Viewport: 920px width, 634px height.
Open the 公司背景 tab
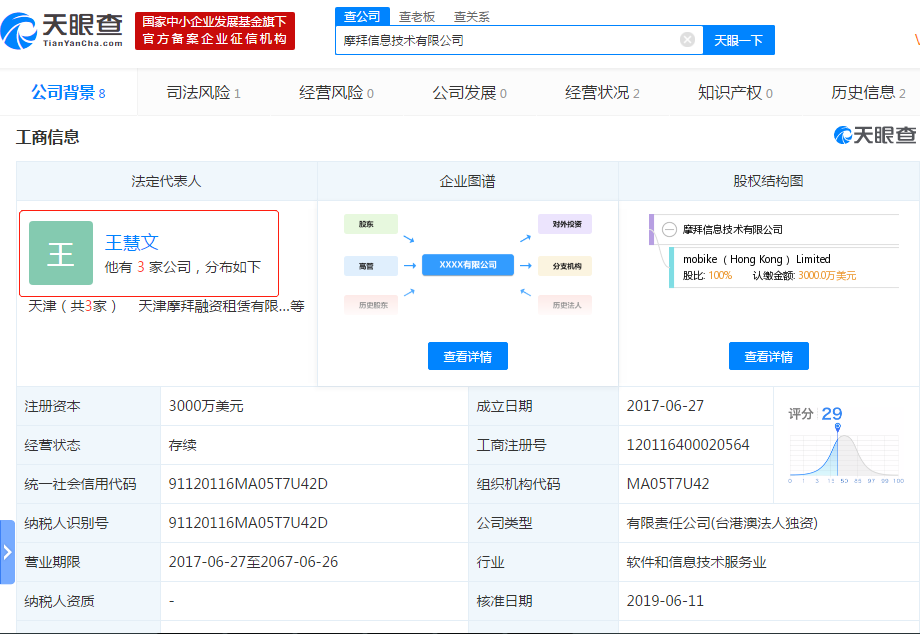[68, 93]
